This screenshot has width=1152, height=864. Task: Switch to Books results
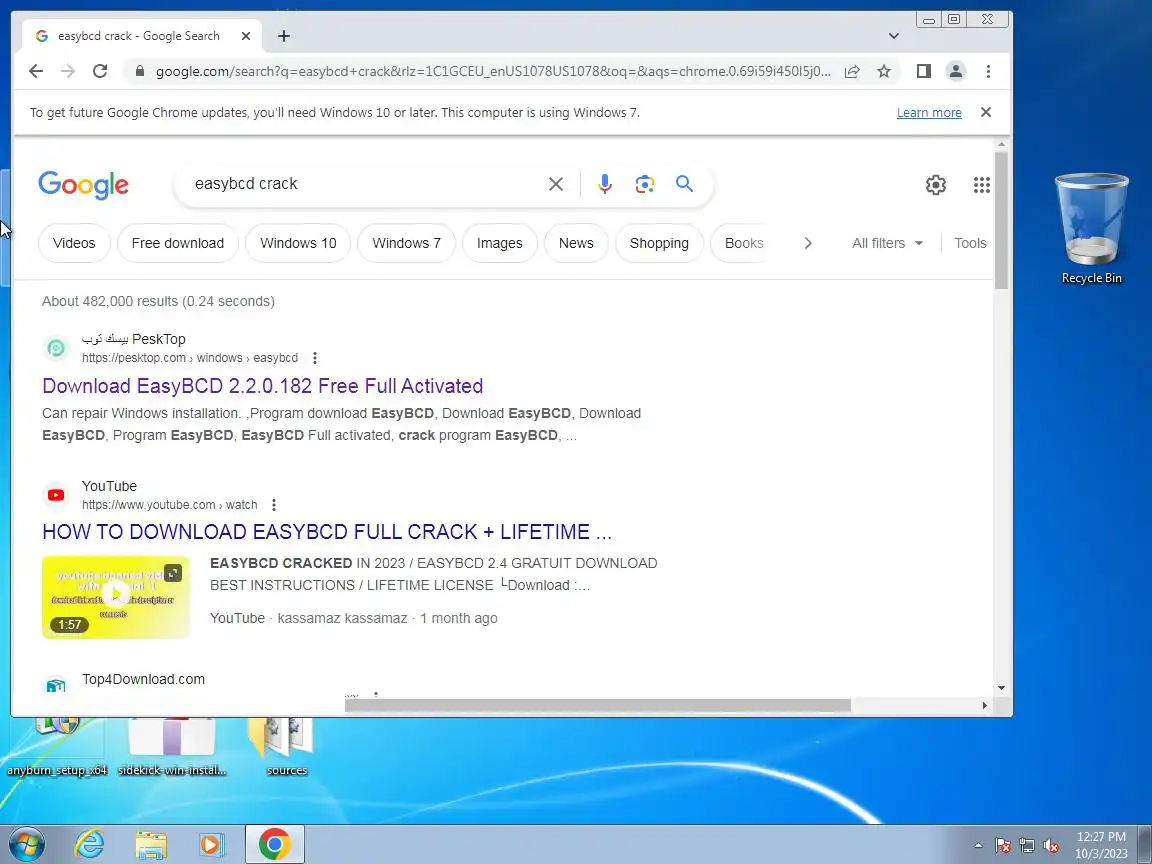(744, 243)
